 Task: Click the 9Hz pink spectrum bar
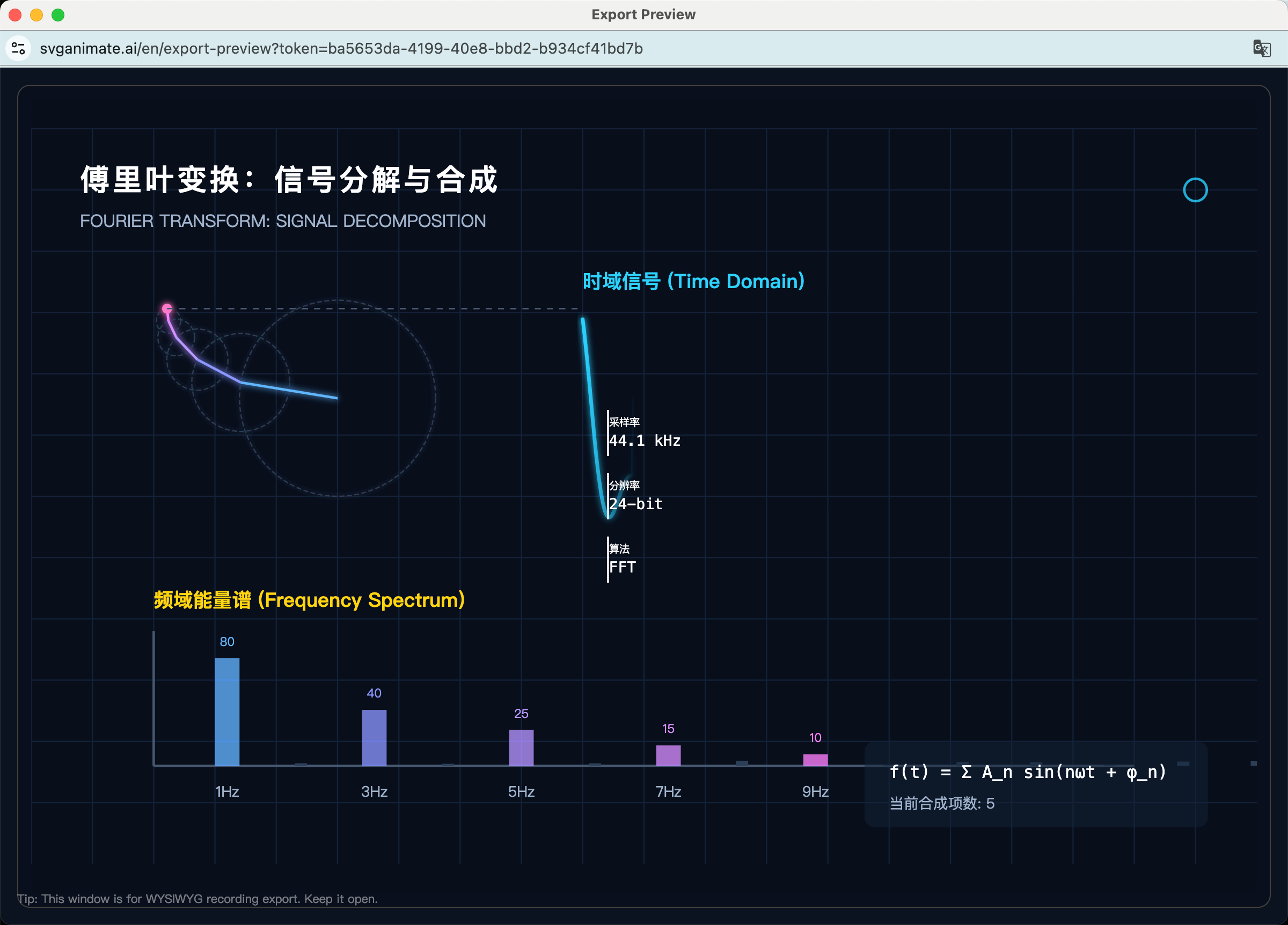coord(815,760)
